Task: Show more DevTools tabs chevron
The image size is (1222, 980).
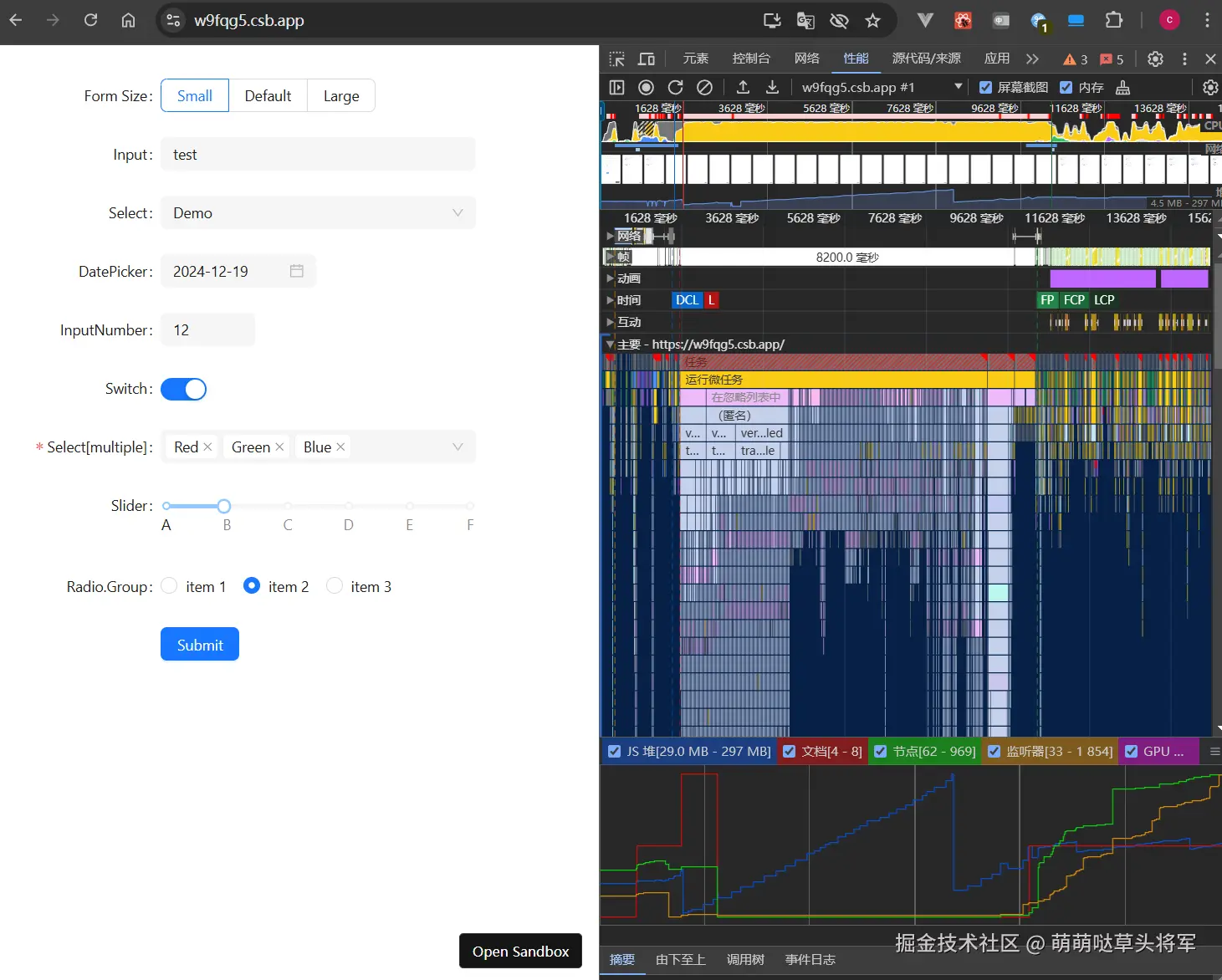Action: click(x=1032, y=59)
